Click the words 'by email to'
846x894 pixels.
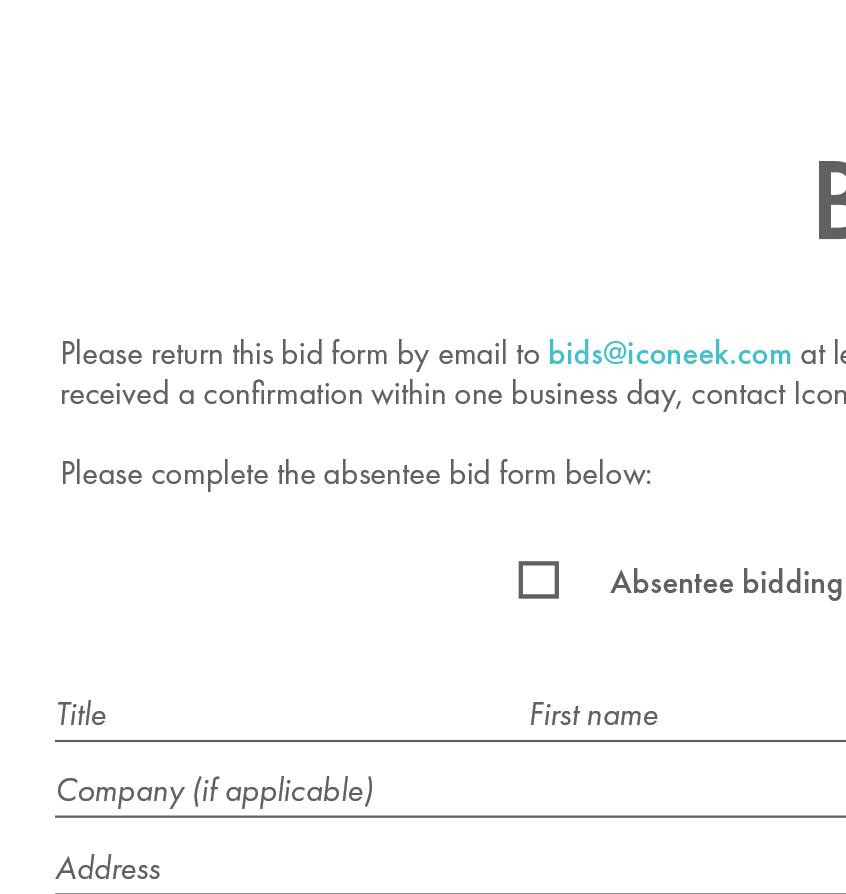[469, 354]
